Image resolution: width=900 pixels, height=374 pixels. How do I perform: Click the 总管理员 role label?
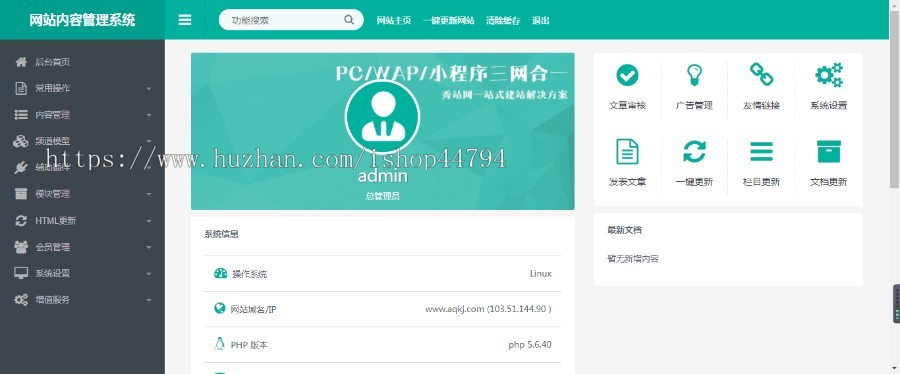382,196
